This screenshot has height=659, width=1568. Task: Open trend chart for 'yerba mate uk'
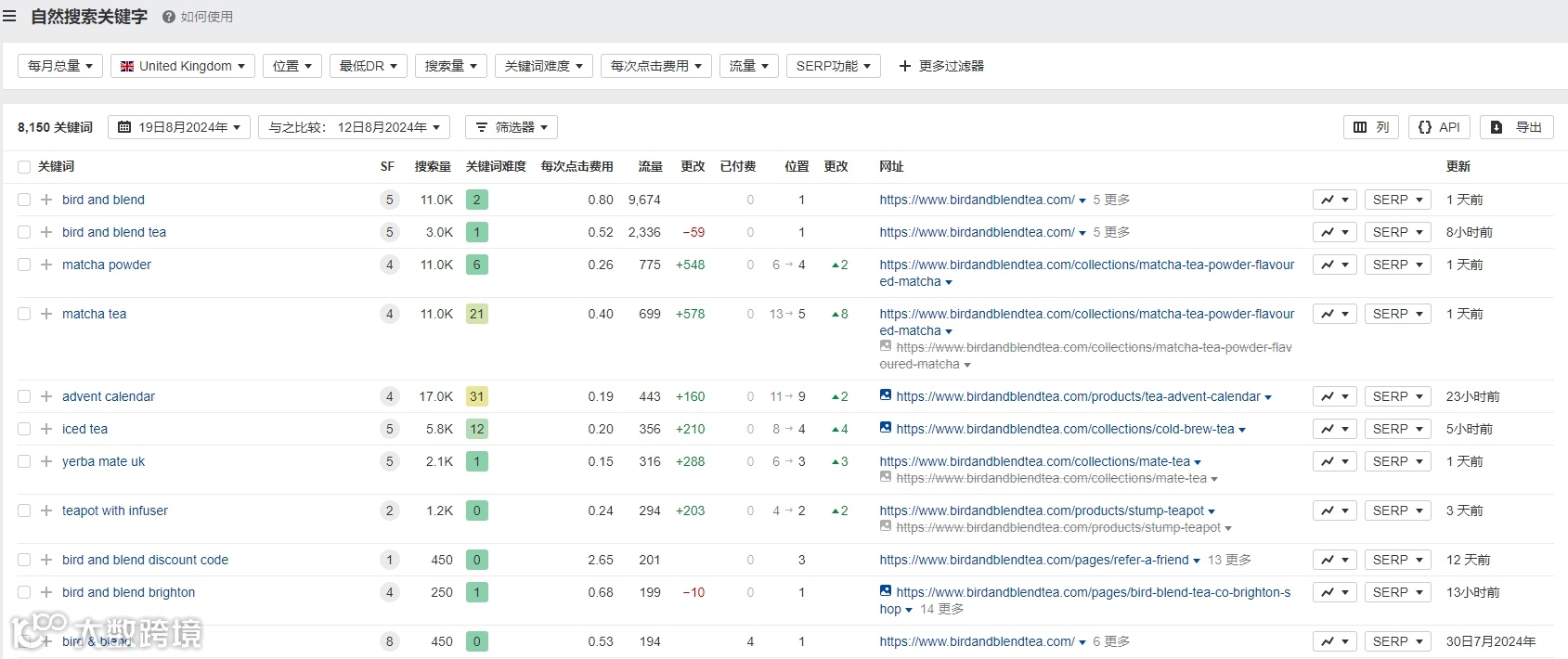1335,461
